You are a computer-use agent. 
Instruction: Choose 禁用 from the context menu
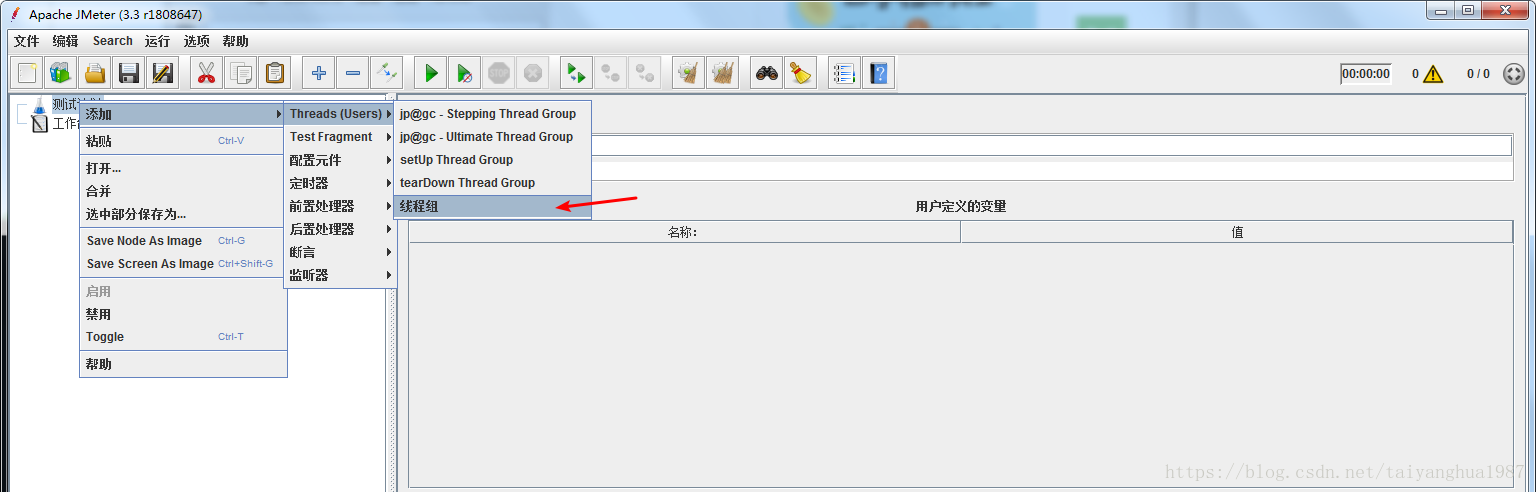183,314
